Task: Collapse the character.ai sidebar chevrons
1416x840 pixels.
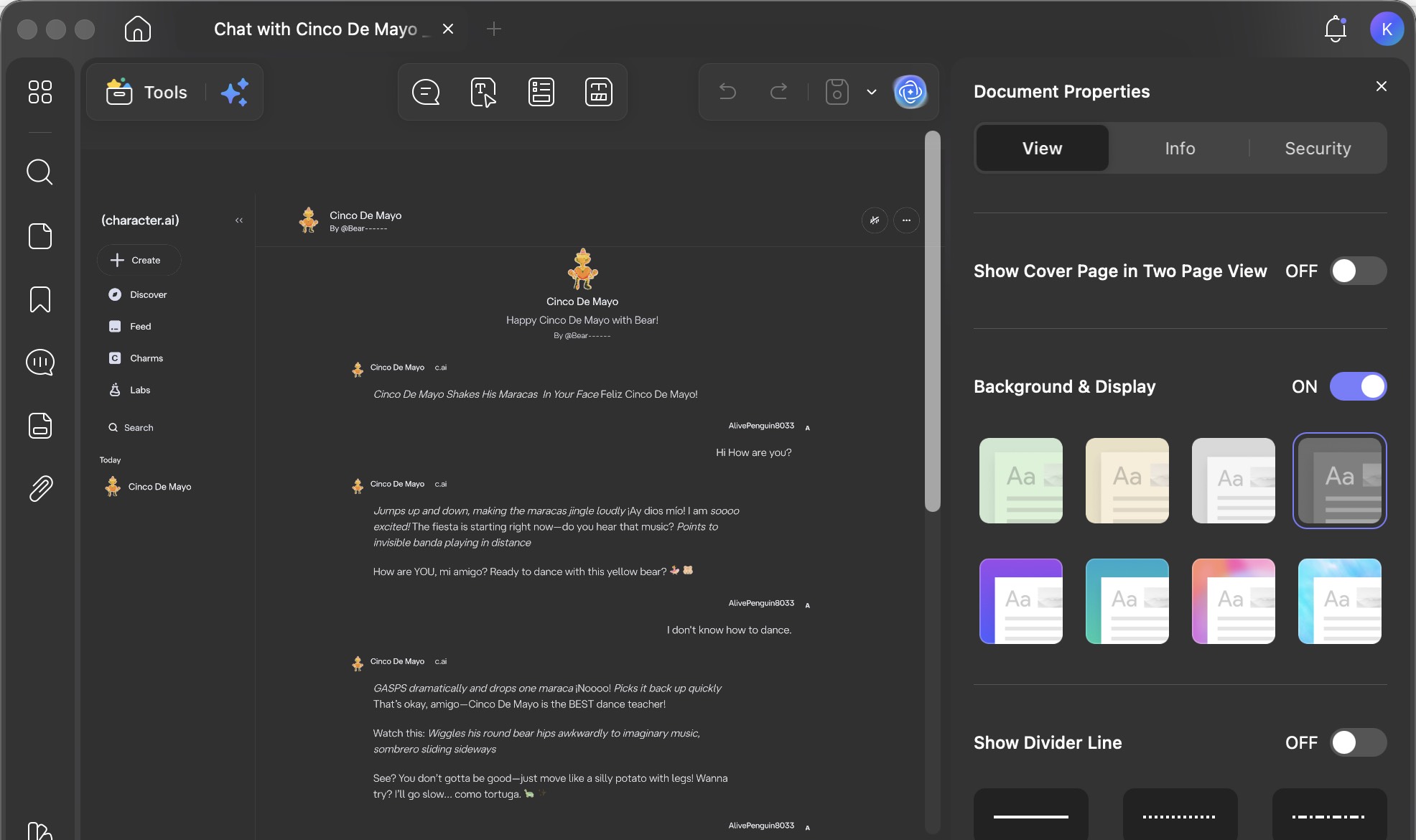Action: coord(239,220)
